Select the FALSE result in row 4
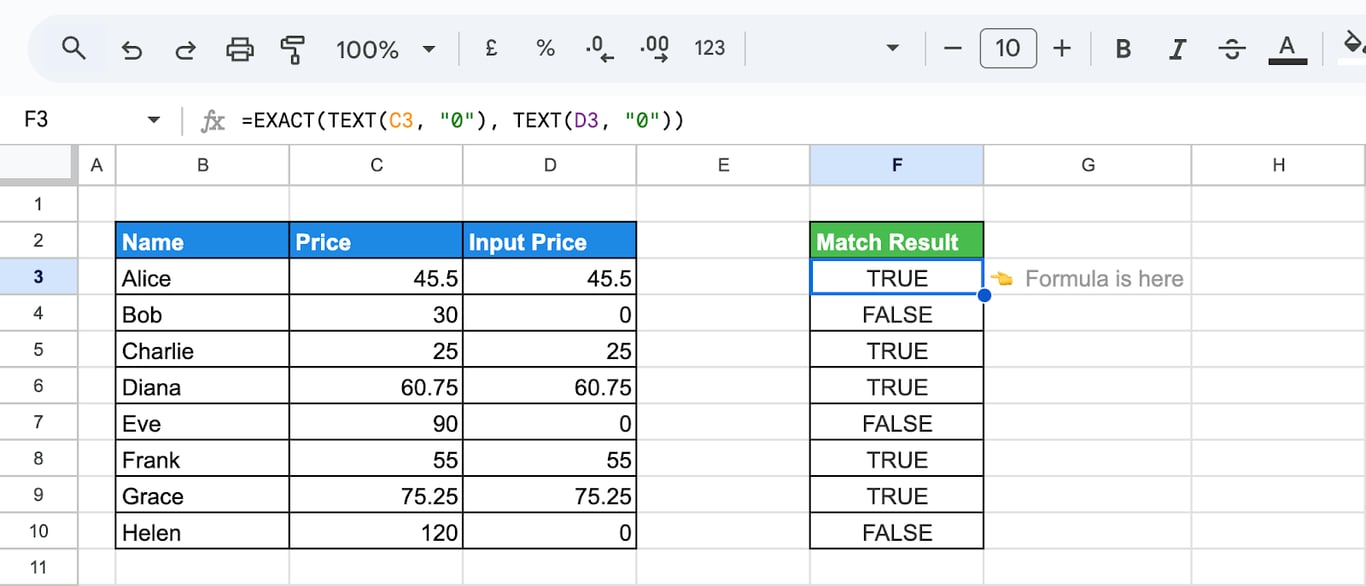1366x586 pixels. [897, 314]
